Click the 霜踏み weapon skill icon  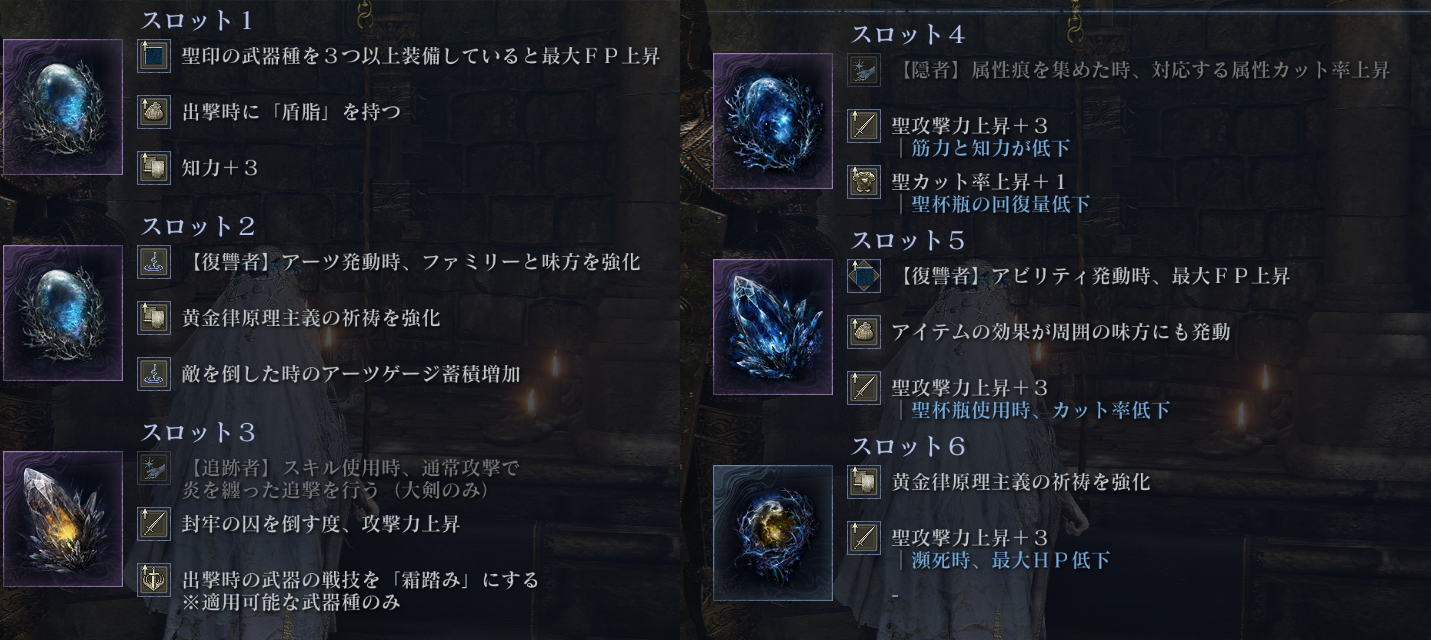(x=154, y=579)
